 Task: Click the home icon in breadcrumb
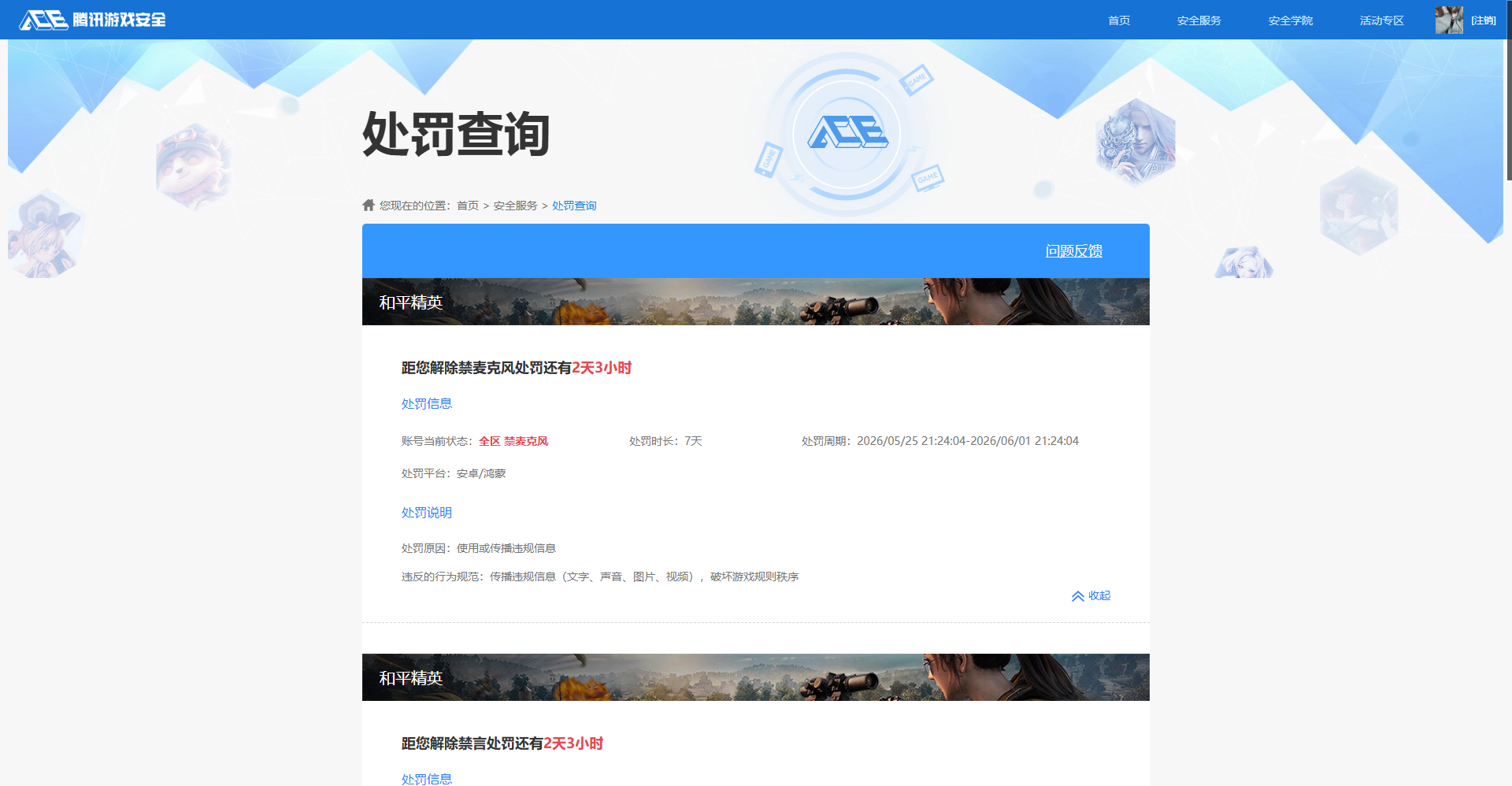pos(369,205)
